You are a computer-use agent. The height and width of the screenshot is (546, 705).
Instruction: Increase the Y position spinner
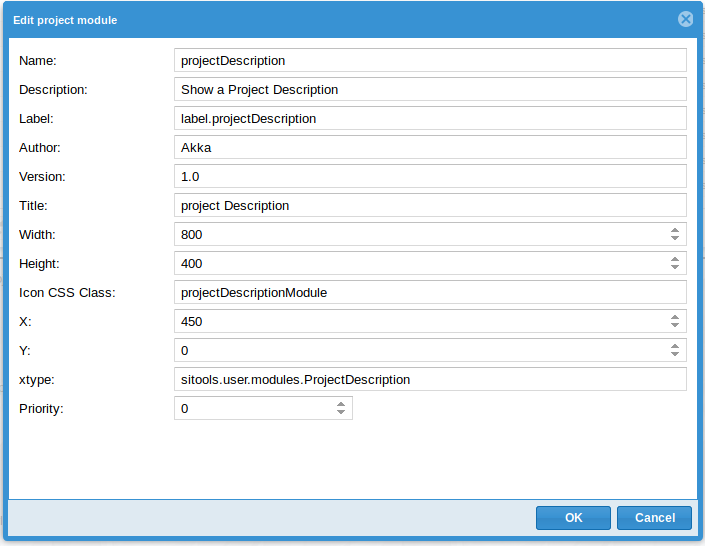coord(674,346)
